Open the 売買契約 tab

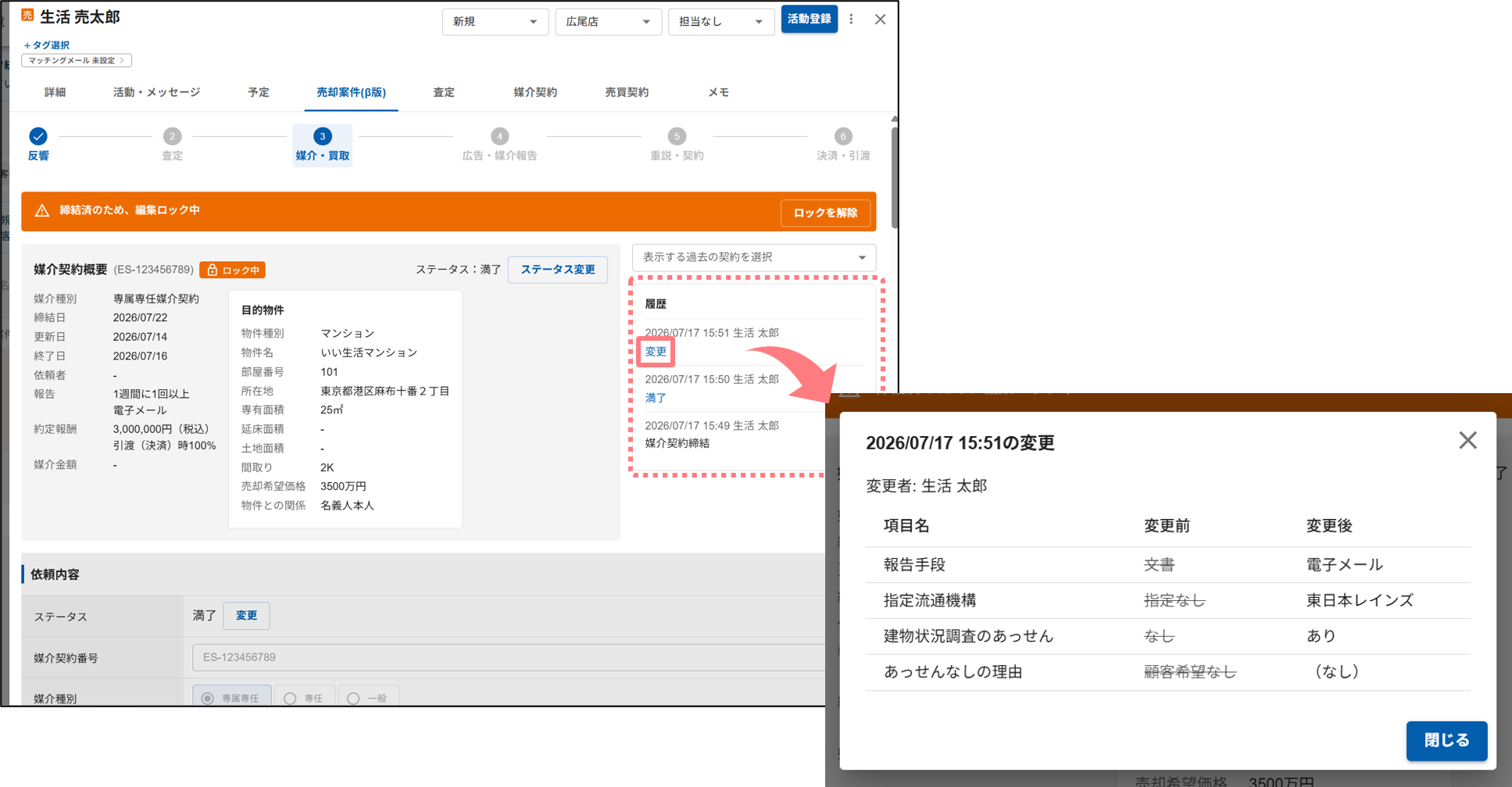tap(627, 92)
